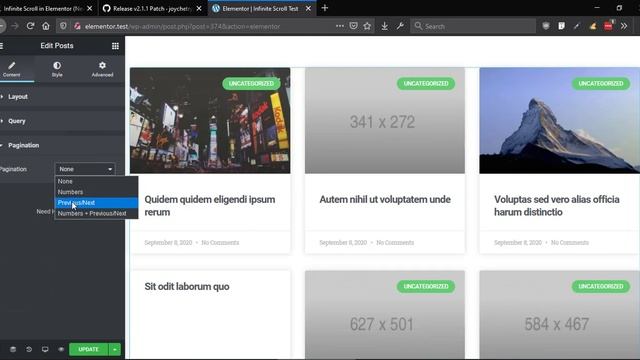
Task: Click No Comments under Quidem quidem post
Action: point(220,242)
